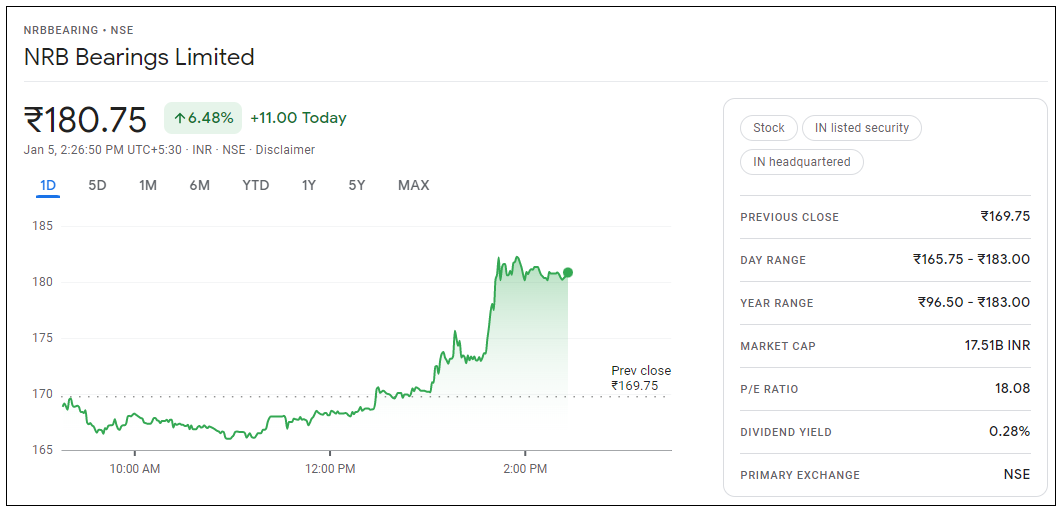1063x513 pixels.
Task: Click the Stock tag chip
Action: coord(769,128)
